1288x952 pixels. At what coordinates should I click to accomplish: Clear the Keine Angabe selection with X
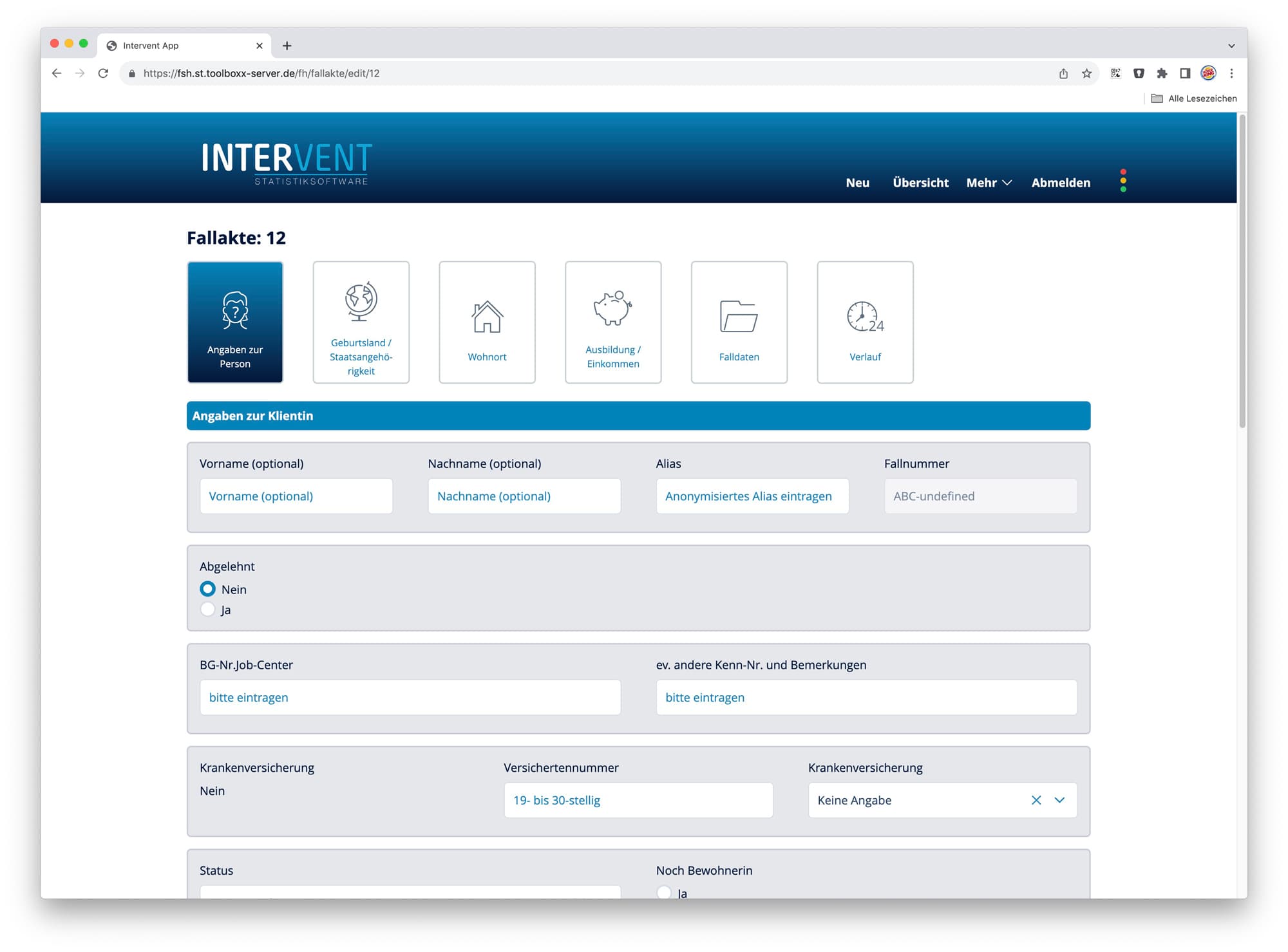coord(1036,800)
